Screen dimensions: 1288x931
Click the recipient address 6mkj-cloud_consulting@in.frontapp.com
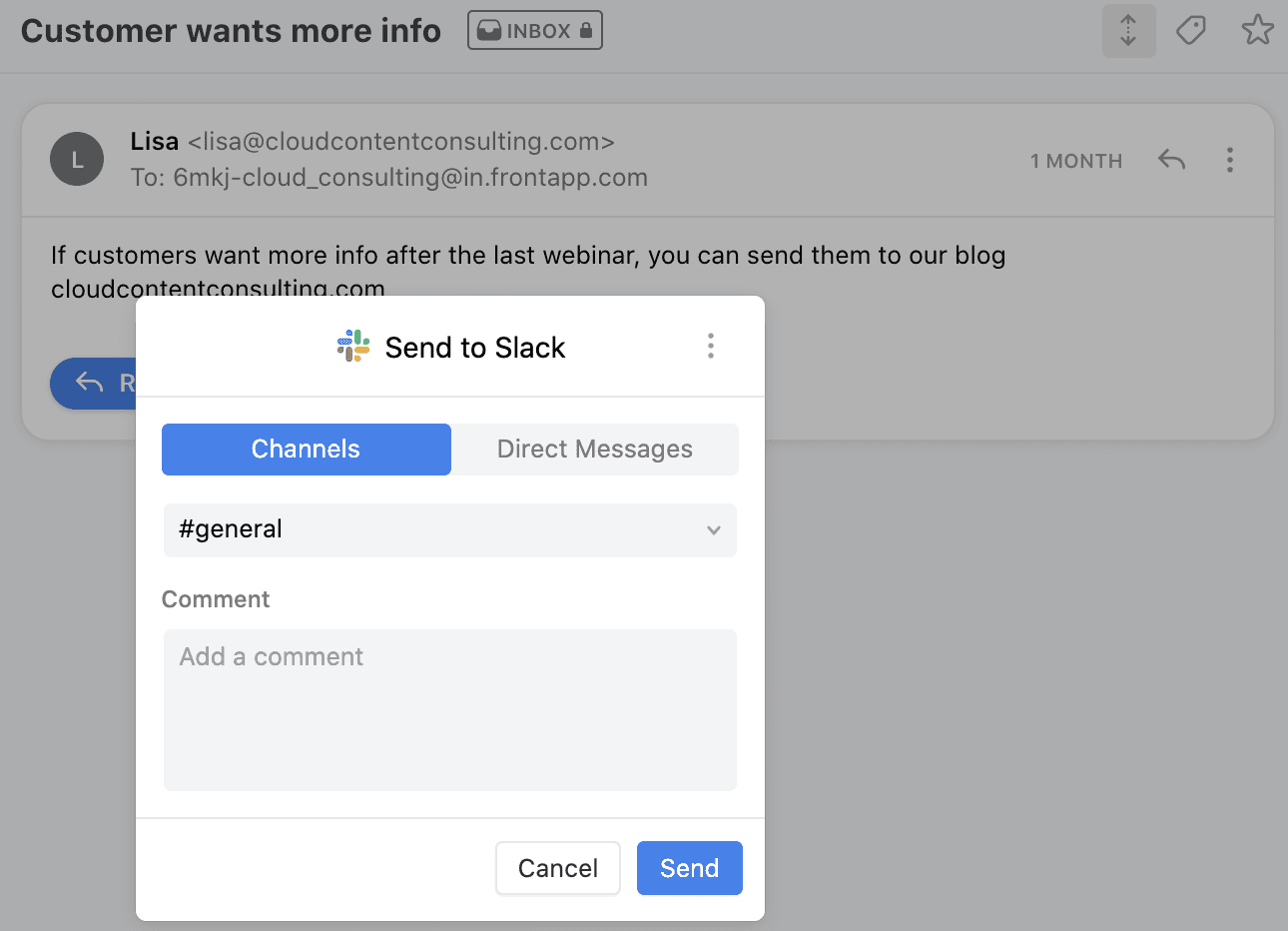(x=410, y=178)
